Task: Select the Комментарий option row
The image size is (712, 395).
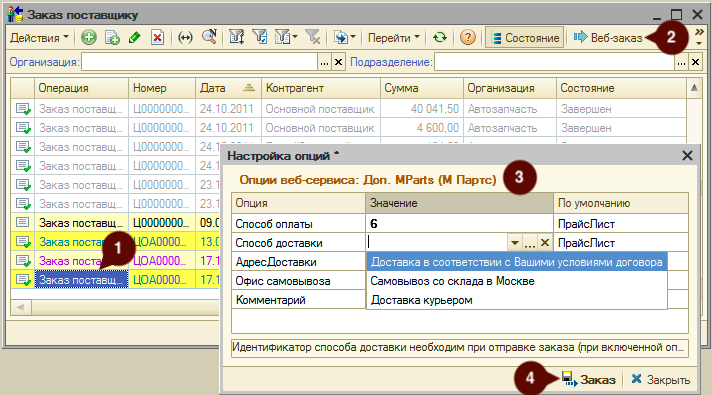Action: pos(298,300)
